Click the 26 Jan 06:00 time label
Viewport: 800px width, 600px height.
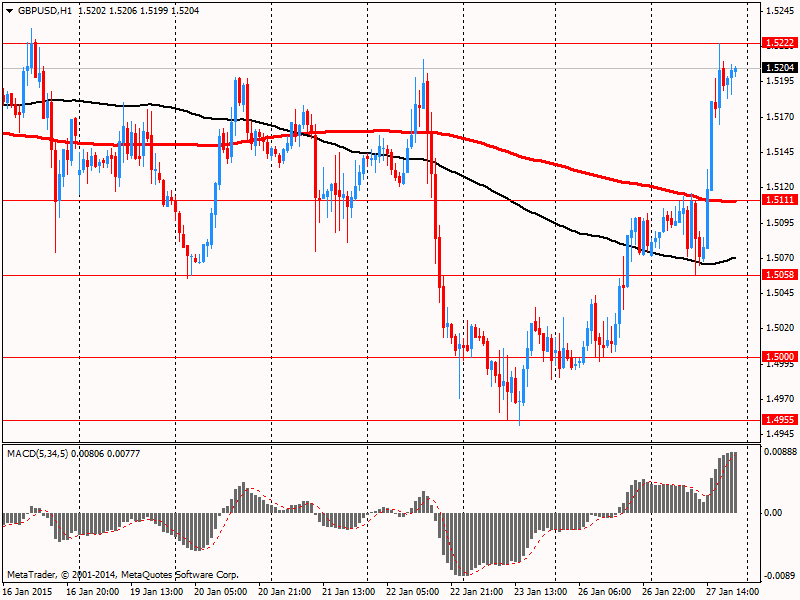pos(605,592)
